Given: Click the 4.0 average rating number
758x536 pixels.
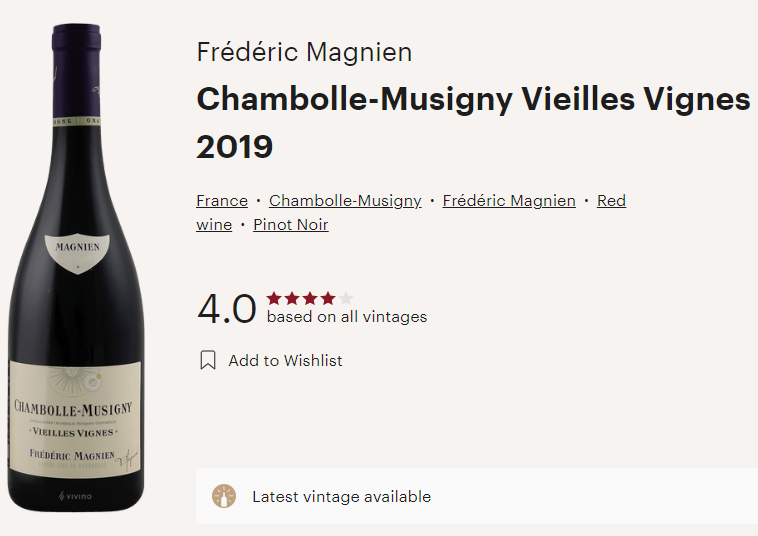Looking at the screenshot, I should click(x=227, y=309).
